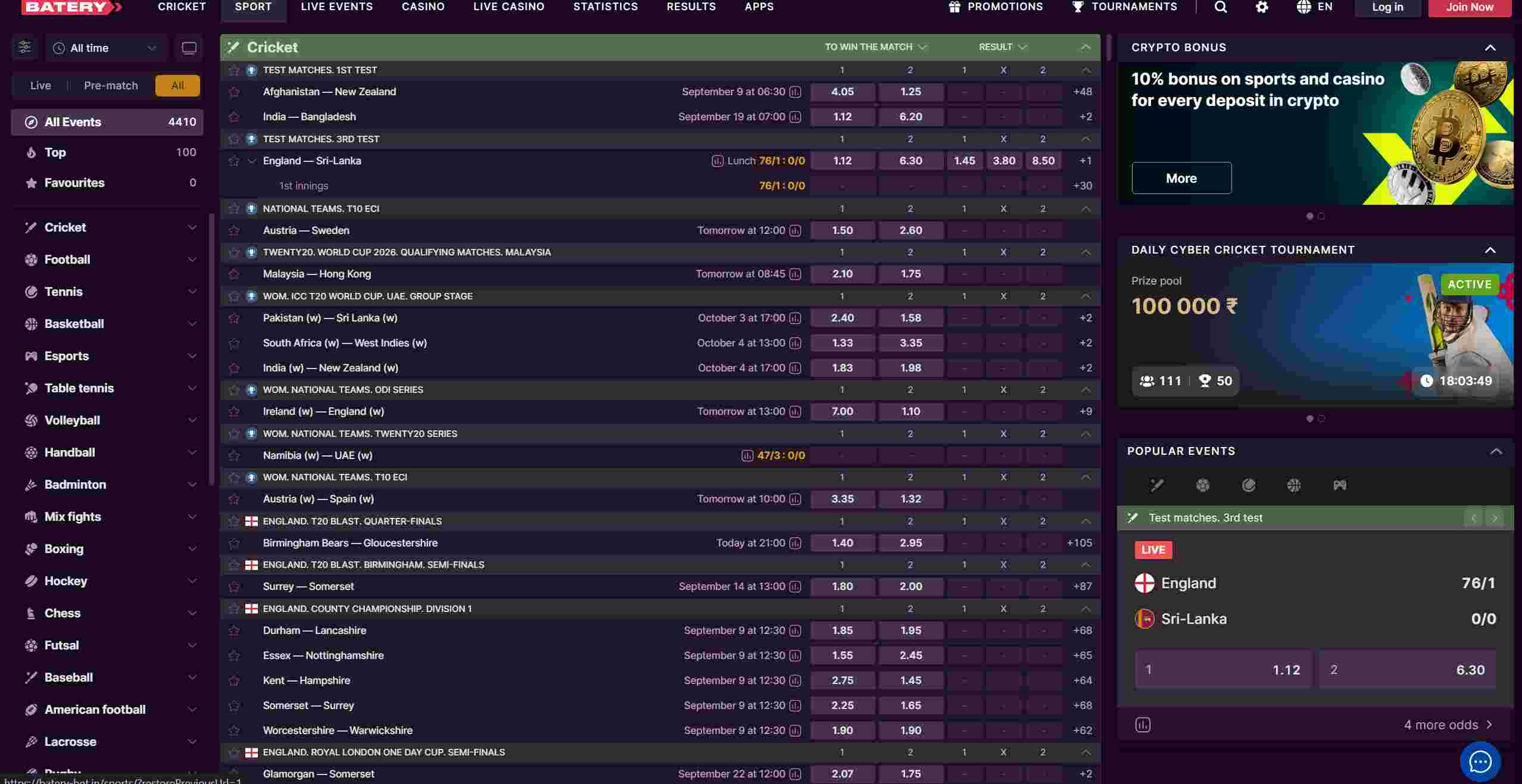Collapse the DAILY CYBER CRICKET TOURNAMENT panel
The image size is (1522, 784).
[1490, 250]
